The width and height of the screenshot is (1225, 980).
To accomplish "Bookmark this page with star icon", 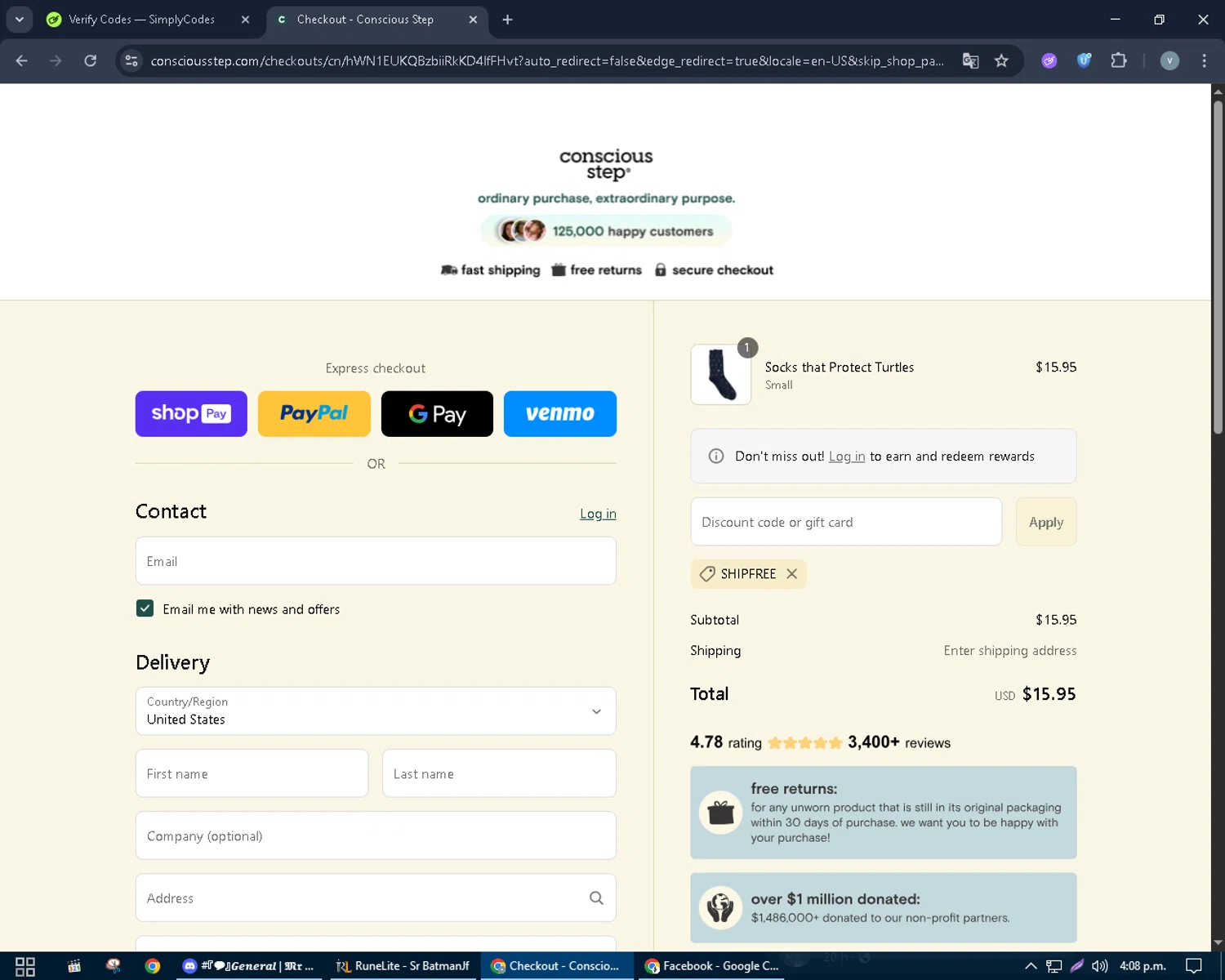I will (x=1001, y=60).
